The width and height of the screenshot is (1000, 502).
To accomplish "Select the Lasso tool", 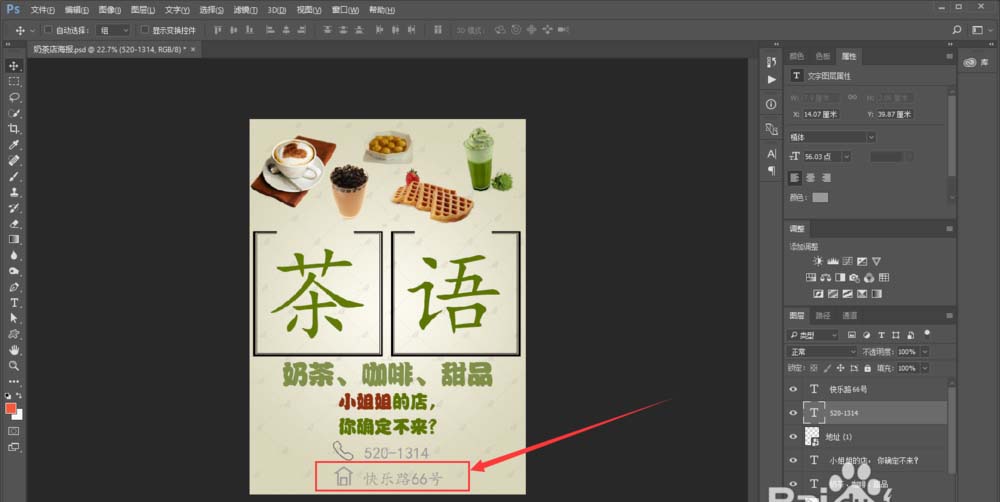I will pyautogui.click(x=13, y=98).
